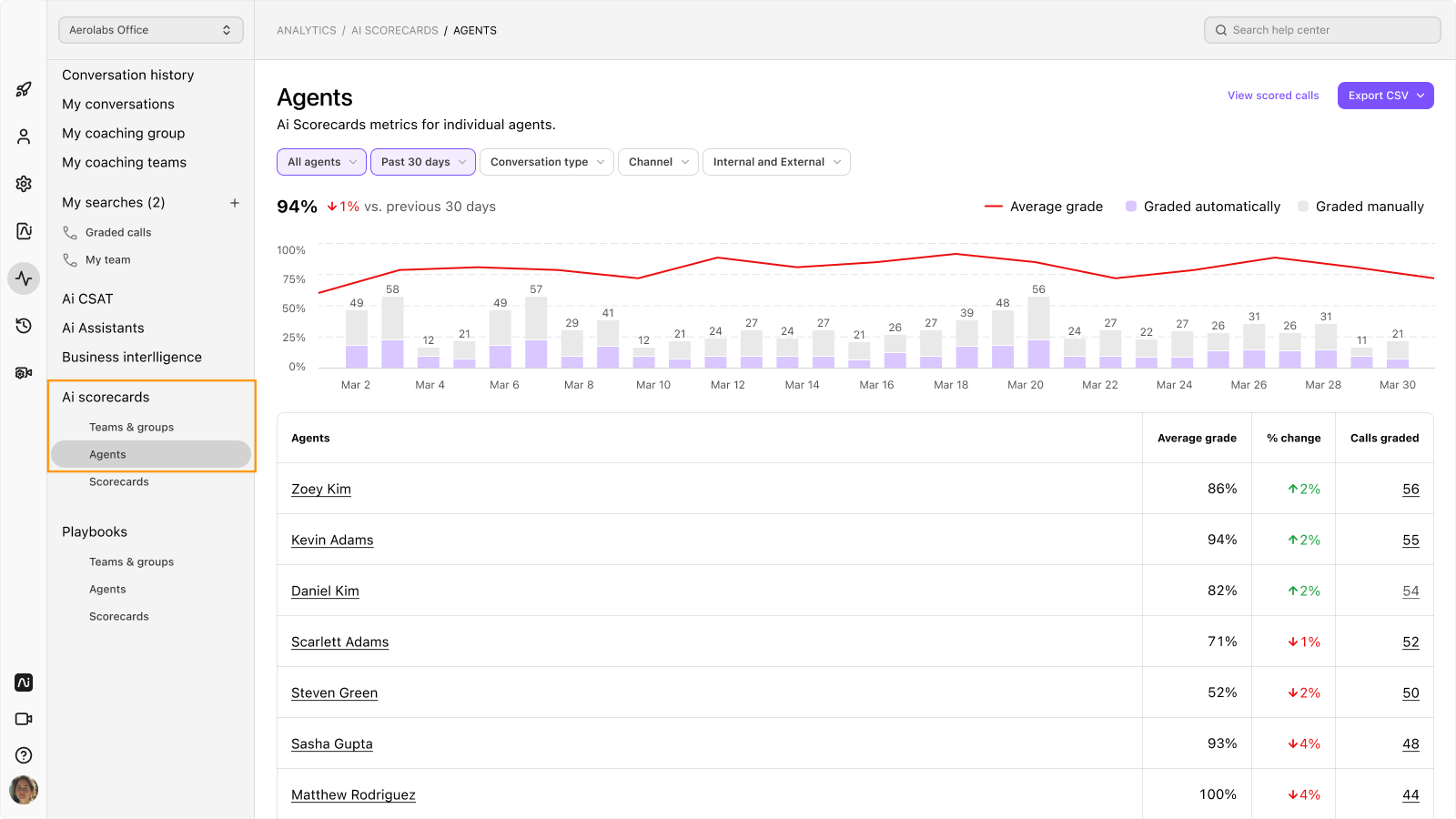The width and height of the screenshot is (1456, 819).
Task: Open the rocket launch icon in left rail
Action: pyautogui.click(x=24, y=89)
